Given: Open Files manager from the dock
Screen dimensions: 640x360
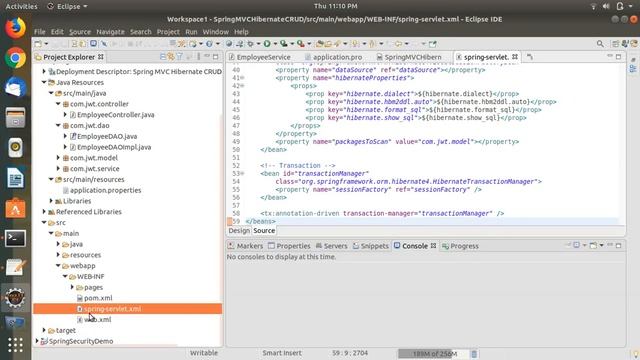Looking at the screenshot, I should click(x=16, y=118).
